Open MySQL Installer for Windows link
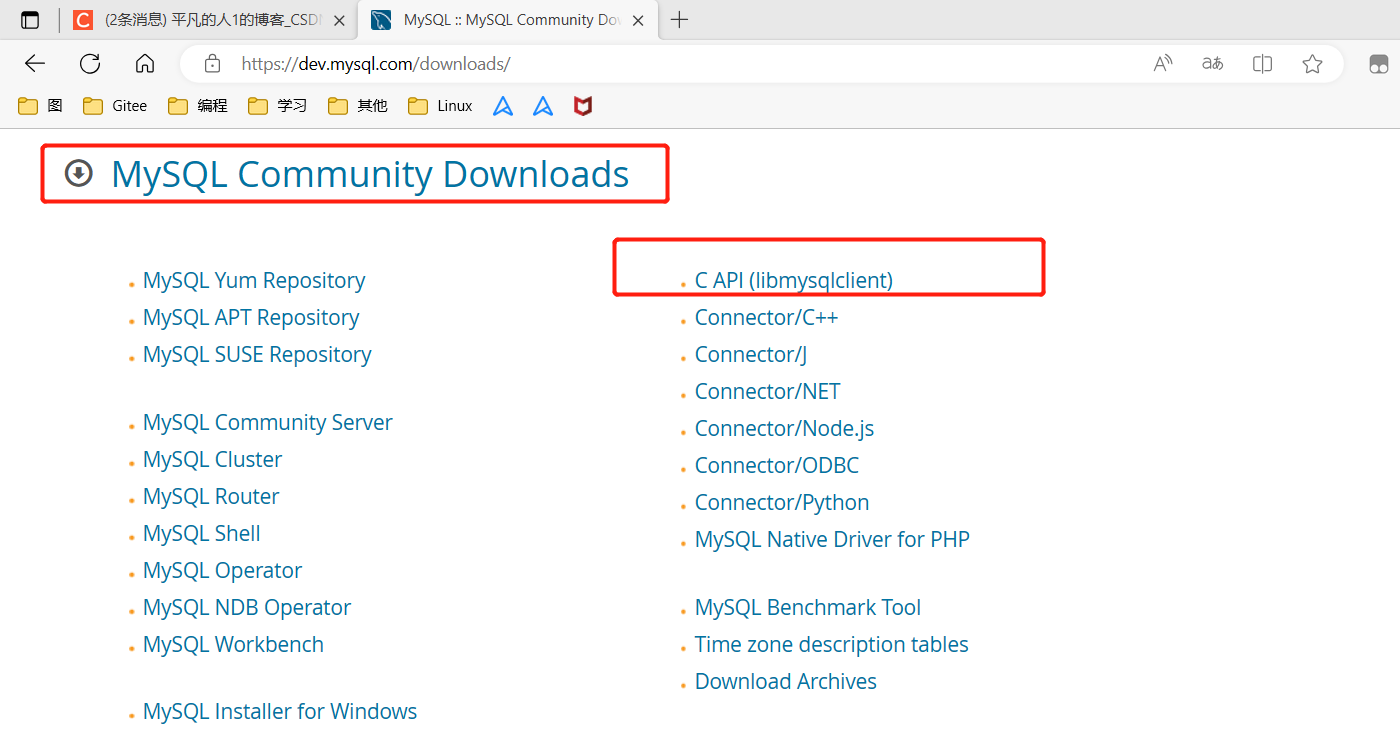1400x751 pixels. [280, 712]
